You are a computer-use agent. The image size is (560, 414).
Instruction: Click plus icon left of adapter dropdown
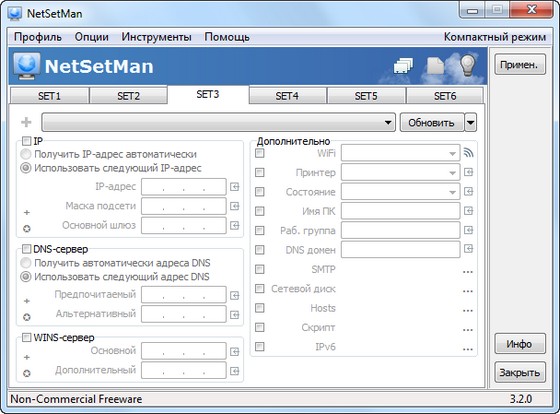tap(26, 122)
